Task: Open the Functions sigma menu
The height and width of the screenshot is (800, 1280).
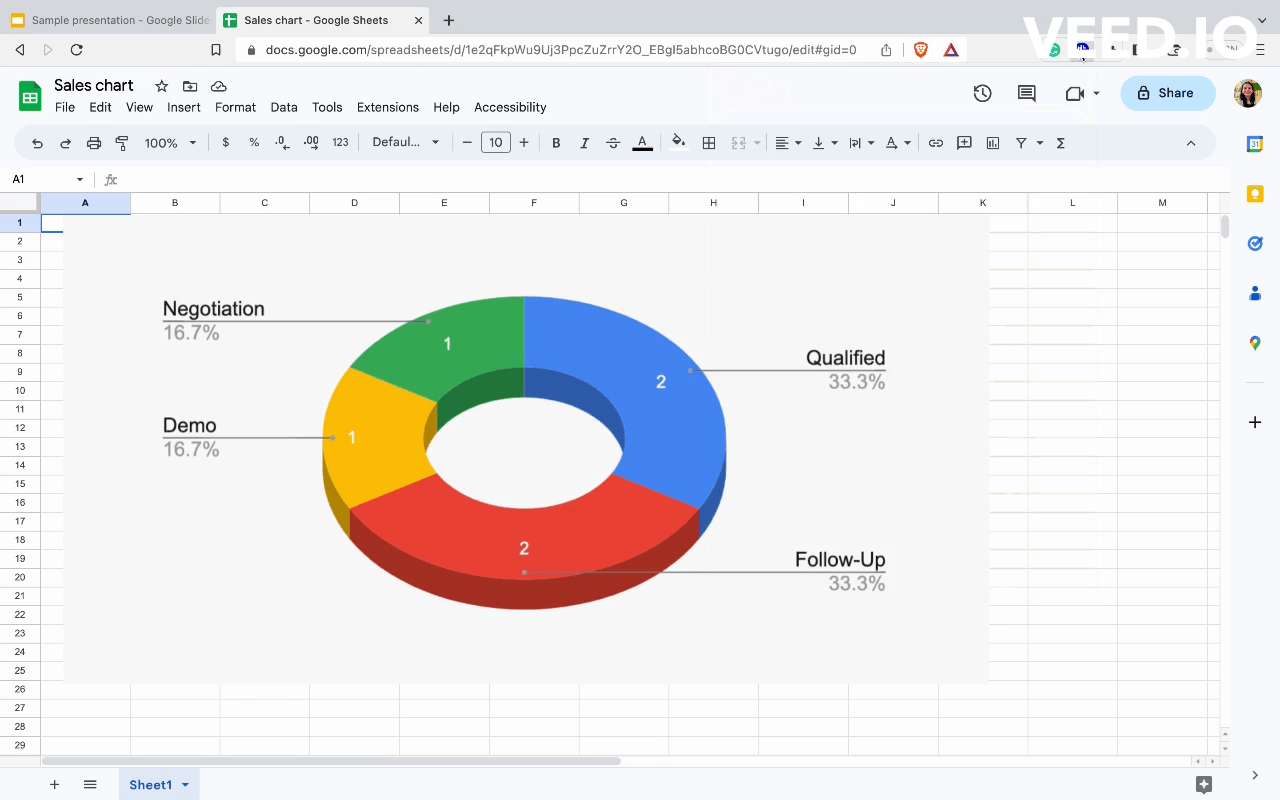Action: click(1061, 143)
